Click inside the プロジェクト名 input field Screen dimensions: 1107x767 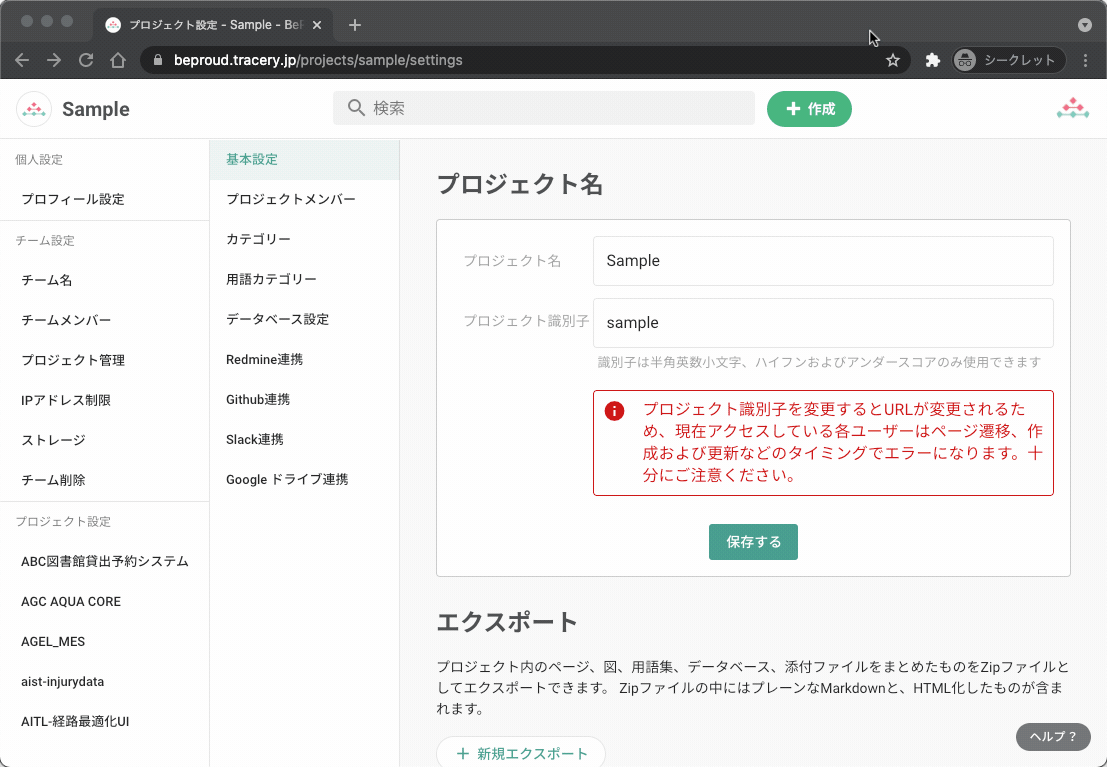pyautogui.click(x=823, y=261)
